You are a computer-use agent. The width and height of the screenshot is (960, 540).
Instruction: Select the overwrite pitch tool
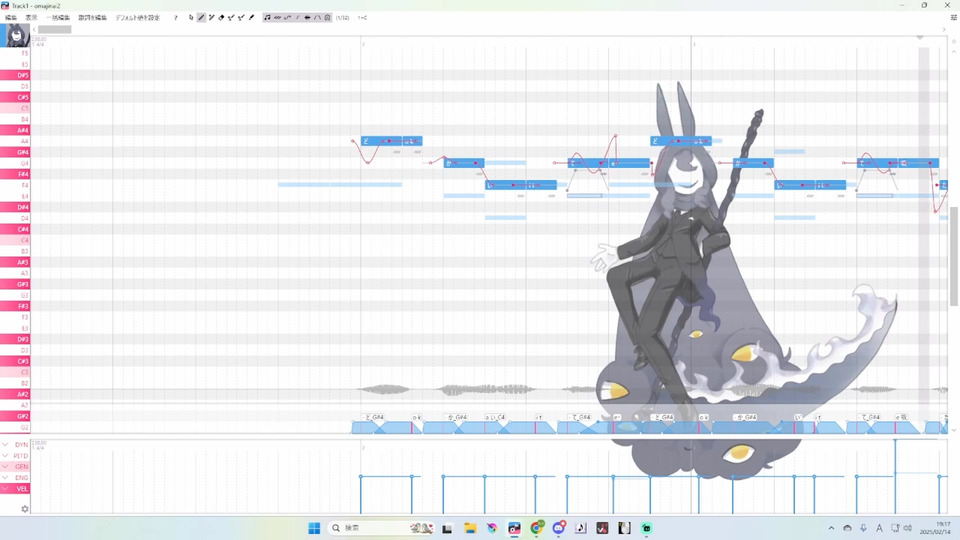(241, 18)
